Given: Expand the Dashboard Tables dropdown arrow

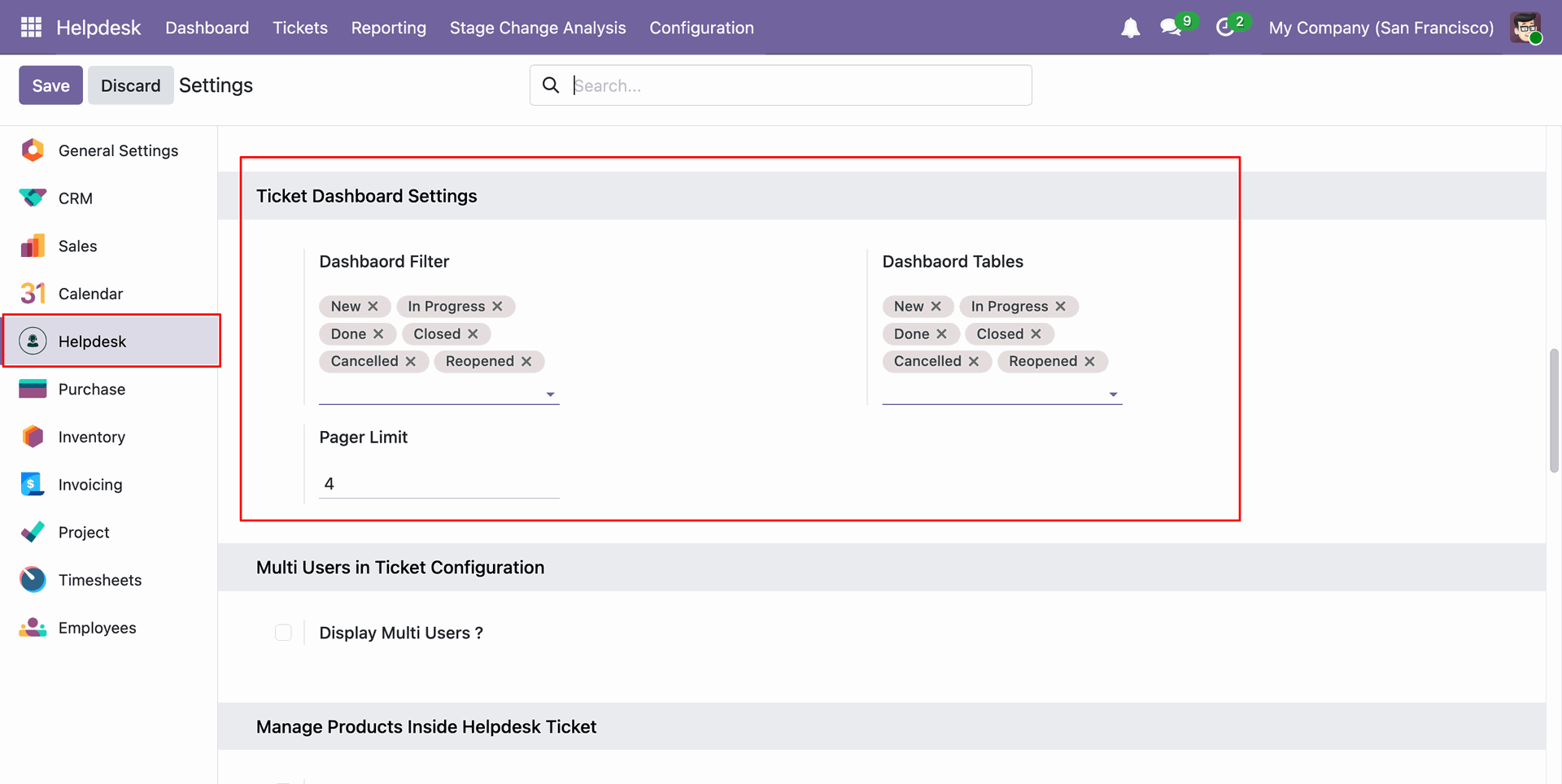Looking at the screenshot, I should pos(1114,394).
